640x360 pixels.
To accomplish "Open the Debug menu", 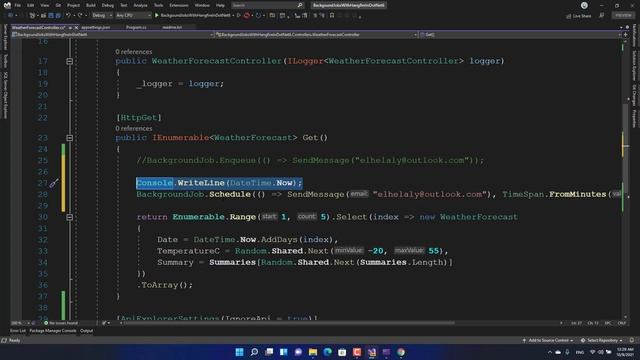I will (108, 5).
